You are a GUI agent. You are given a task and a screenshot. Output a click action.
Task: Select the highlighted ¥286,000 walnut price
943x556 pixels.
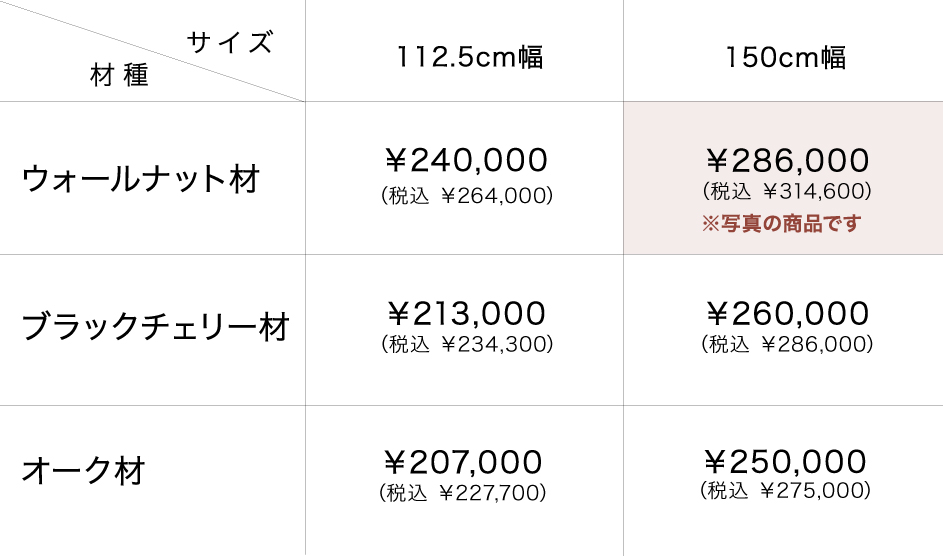(x=787, y=160)
